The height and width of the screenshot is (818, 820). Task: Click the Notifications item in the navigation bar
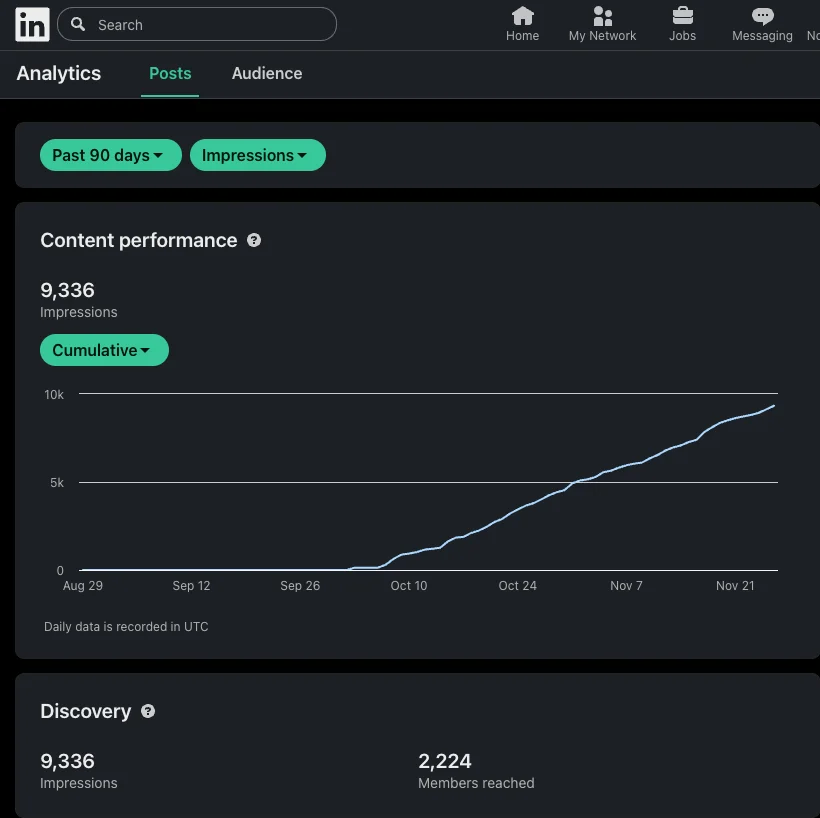[x=813, y=22]
